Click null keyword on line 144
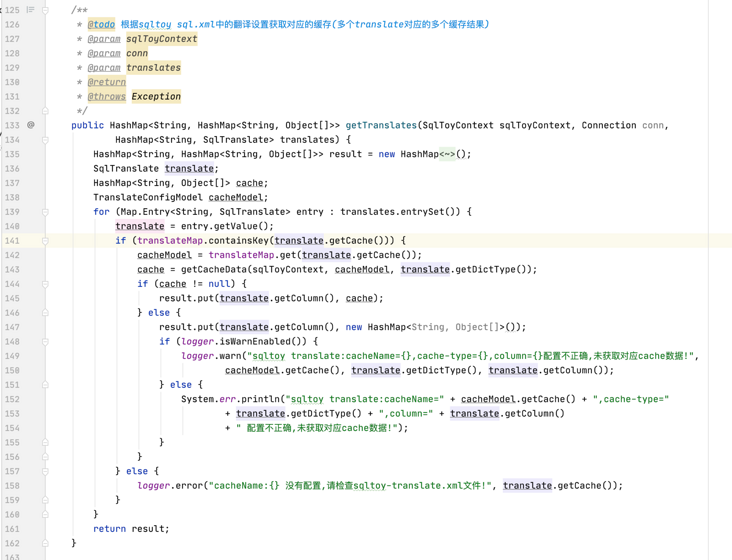 [219, 284]
